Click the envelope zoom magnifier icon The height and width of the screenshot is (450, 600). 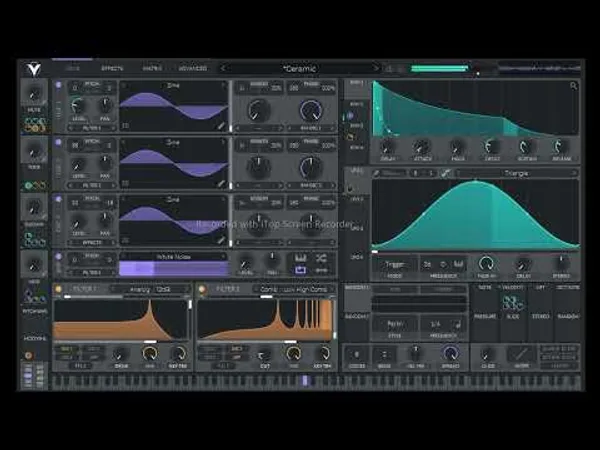573,86
